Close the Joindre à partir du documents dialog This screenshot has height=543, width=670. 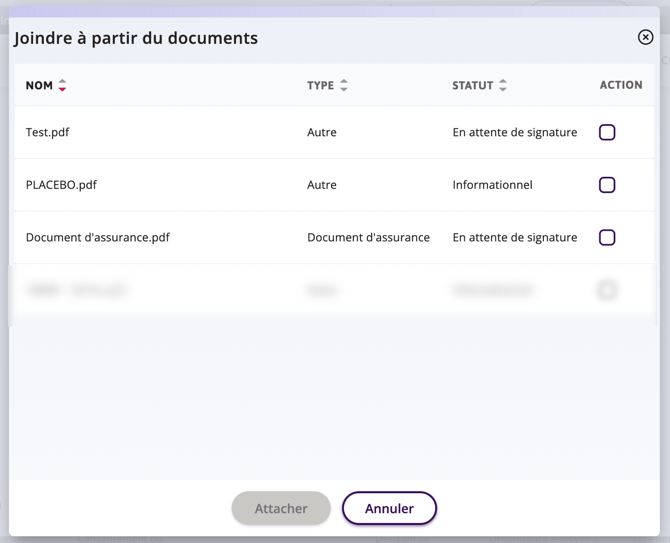click(x=645, y=37)
